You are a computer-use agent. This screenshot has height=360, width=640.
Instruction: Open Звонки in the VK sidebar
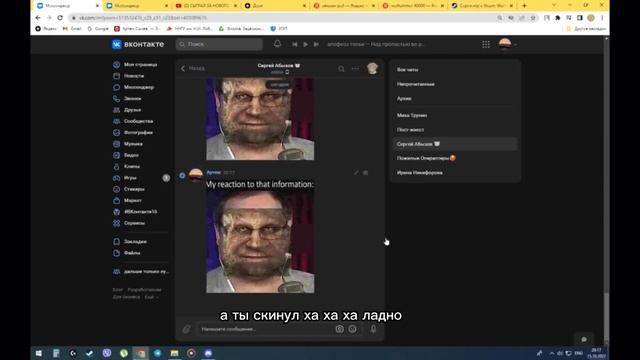click(132, 98)
